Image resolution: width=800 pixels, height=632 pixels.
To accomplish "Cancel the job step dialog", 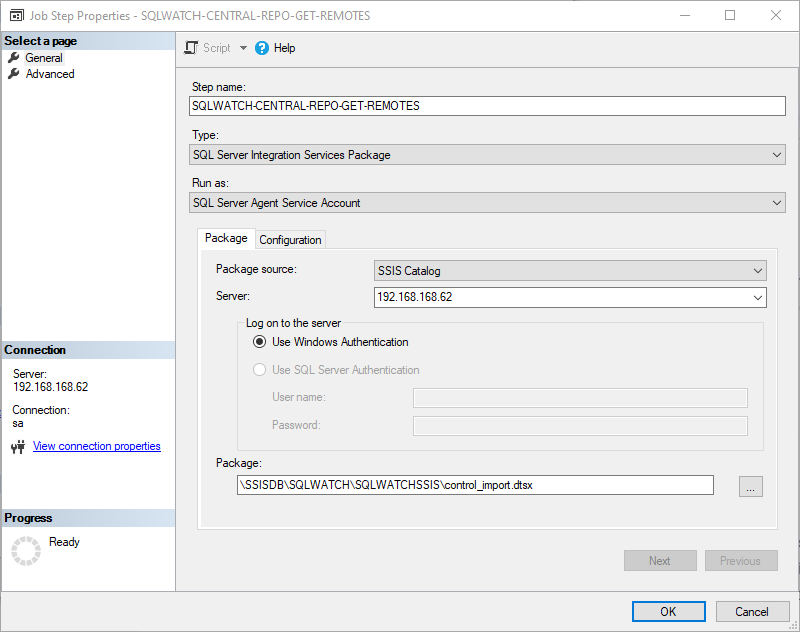I will click(752, 612).
